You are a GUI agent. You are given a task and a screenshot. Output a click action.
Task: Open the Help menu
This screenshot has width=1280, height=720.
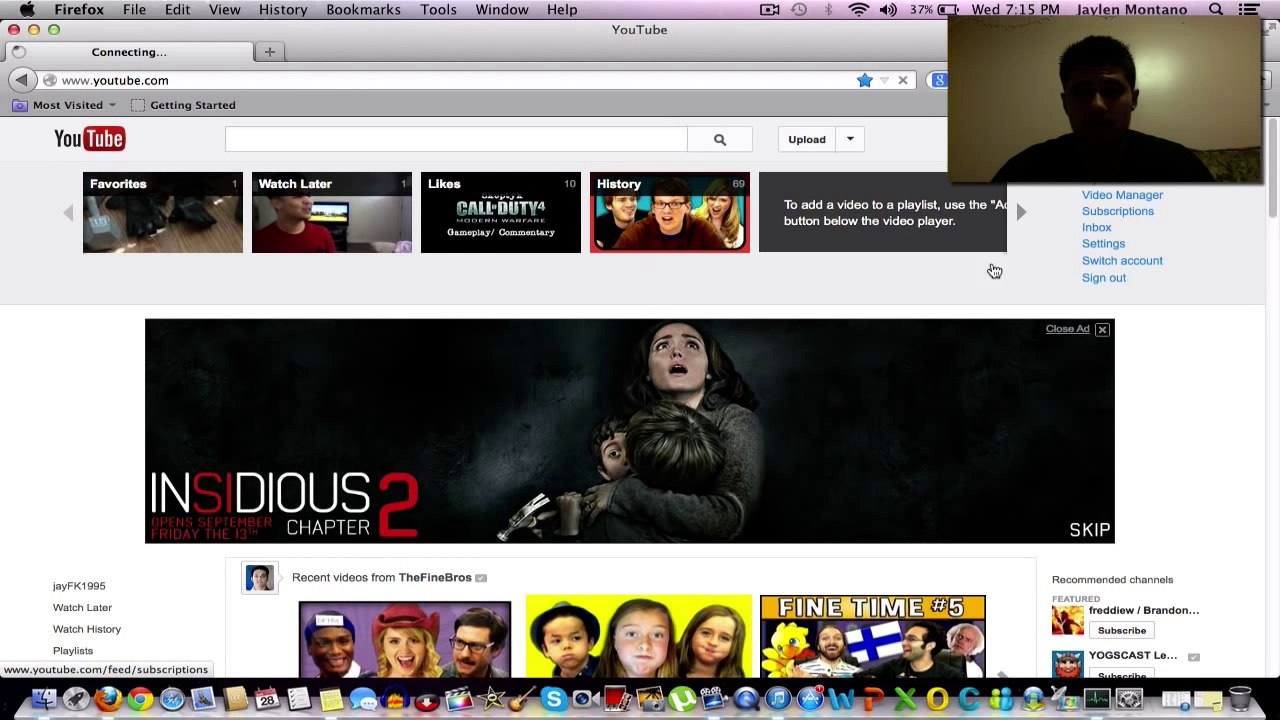point(562,9)
